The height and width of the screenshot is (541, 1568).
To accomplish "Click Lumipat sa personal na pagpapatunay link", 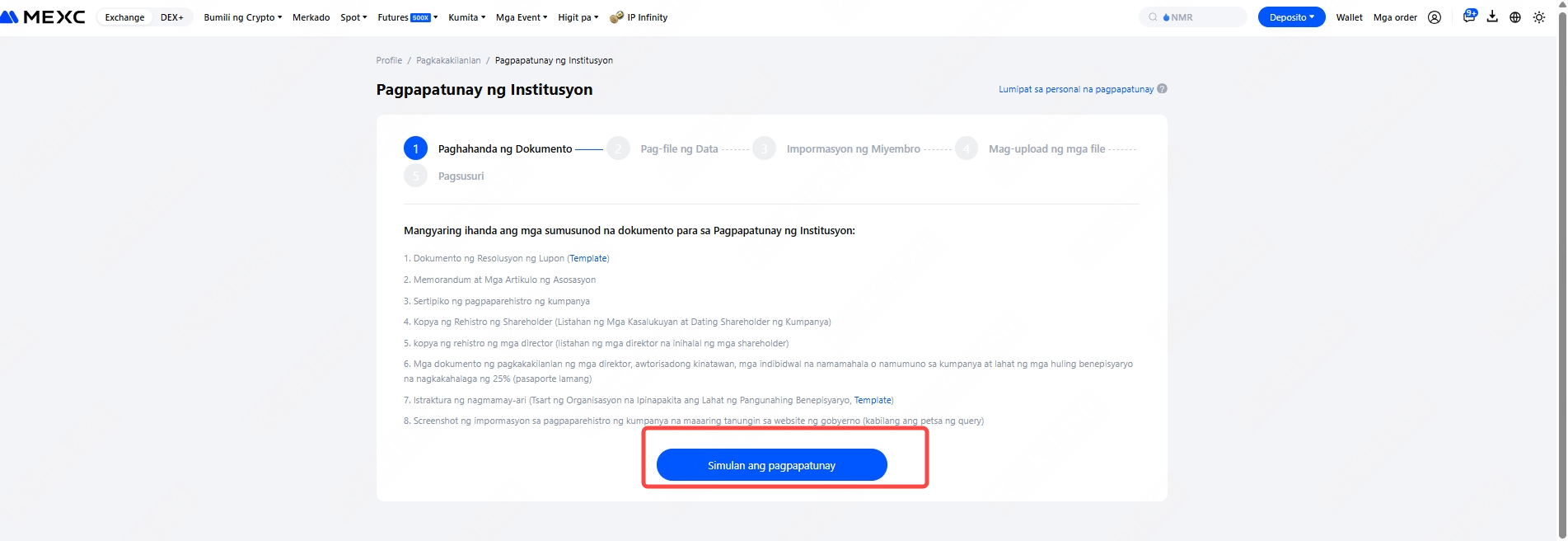I will coord(1076,89).
